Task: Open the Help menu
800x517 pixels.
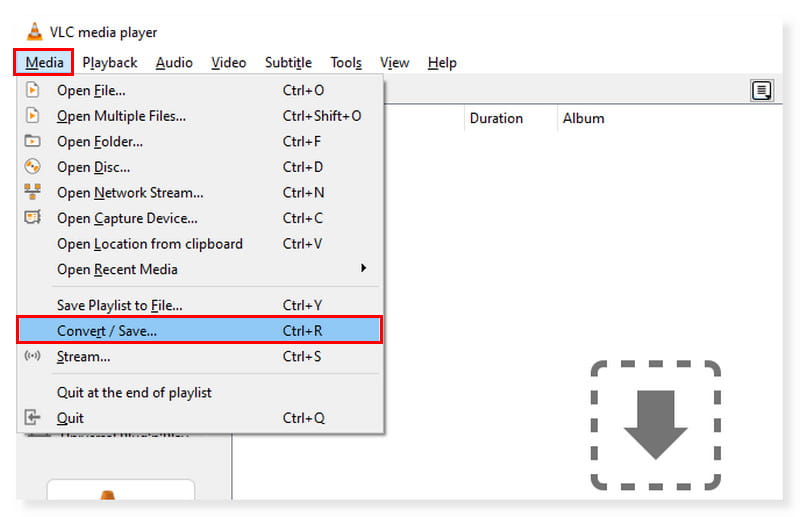Action: (442, 62)
